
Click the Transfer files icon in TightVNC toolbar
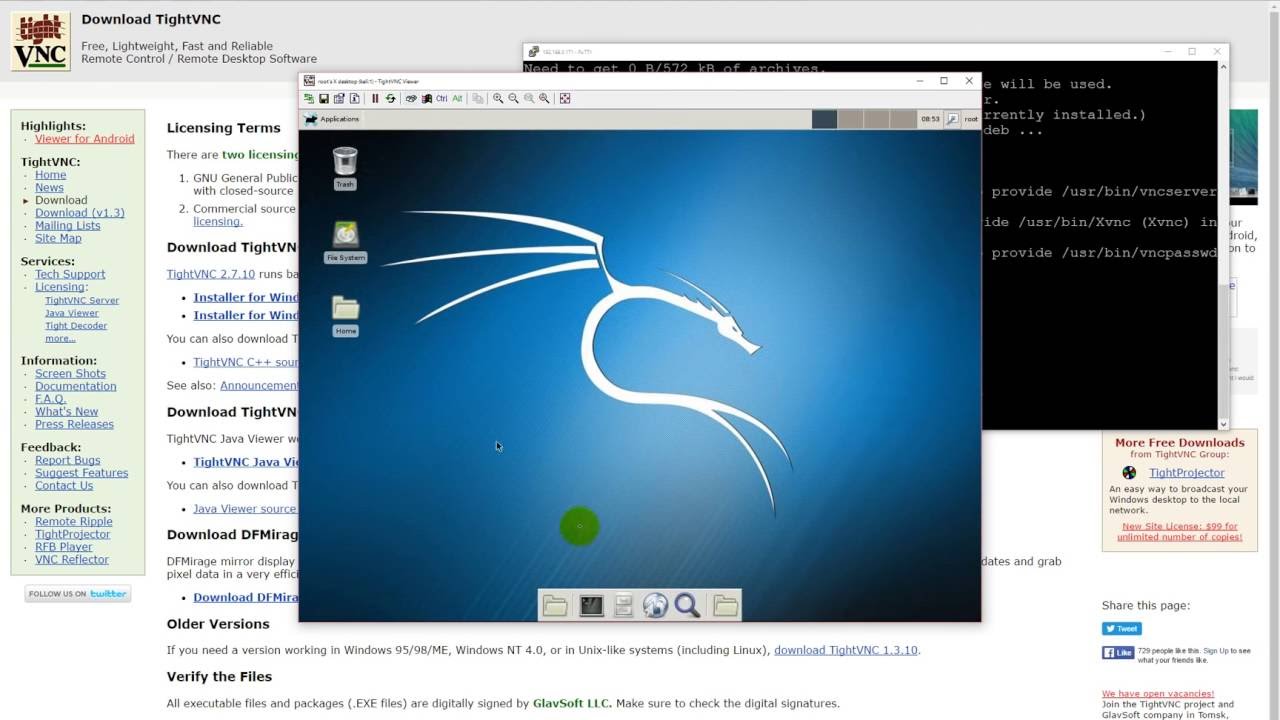pyautogui.click(x=478, y=98)
